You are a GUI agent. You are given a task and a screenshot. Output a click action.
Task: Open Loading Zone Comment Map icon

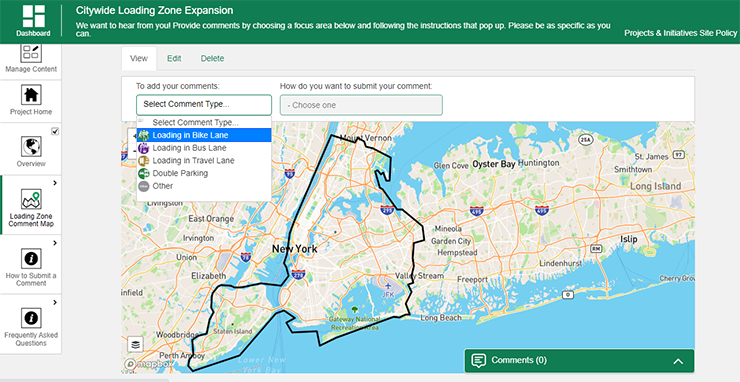31,199
